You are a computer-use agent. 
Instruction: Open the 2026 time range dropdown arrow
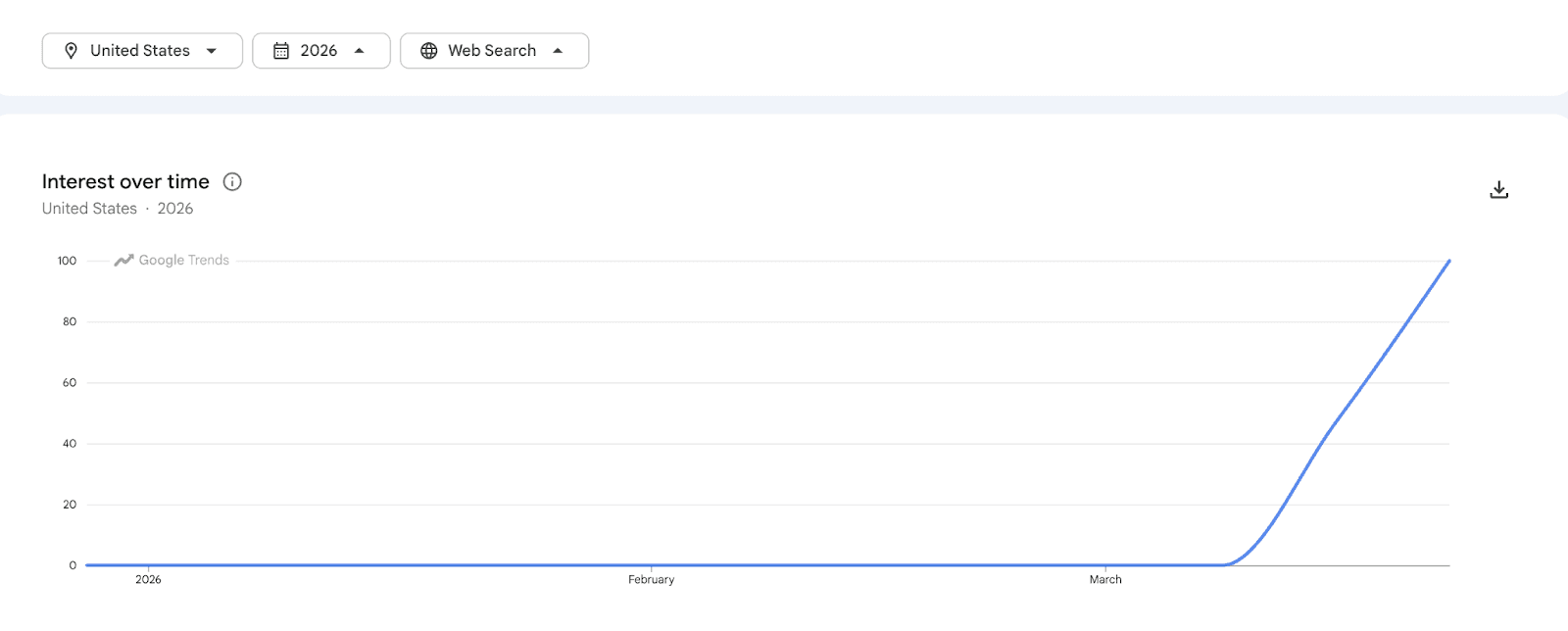pos(360,51)
